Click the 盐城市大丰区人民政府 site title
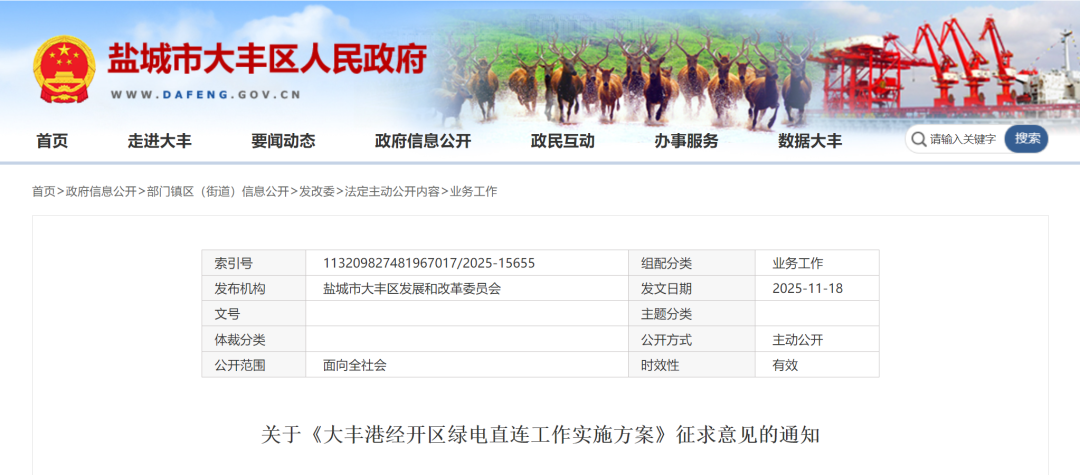This screenshot has height=475, width=1080. click(x=267, y=60)
